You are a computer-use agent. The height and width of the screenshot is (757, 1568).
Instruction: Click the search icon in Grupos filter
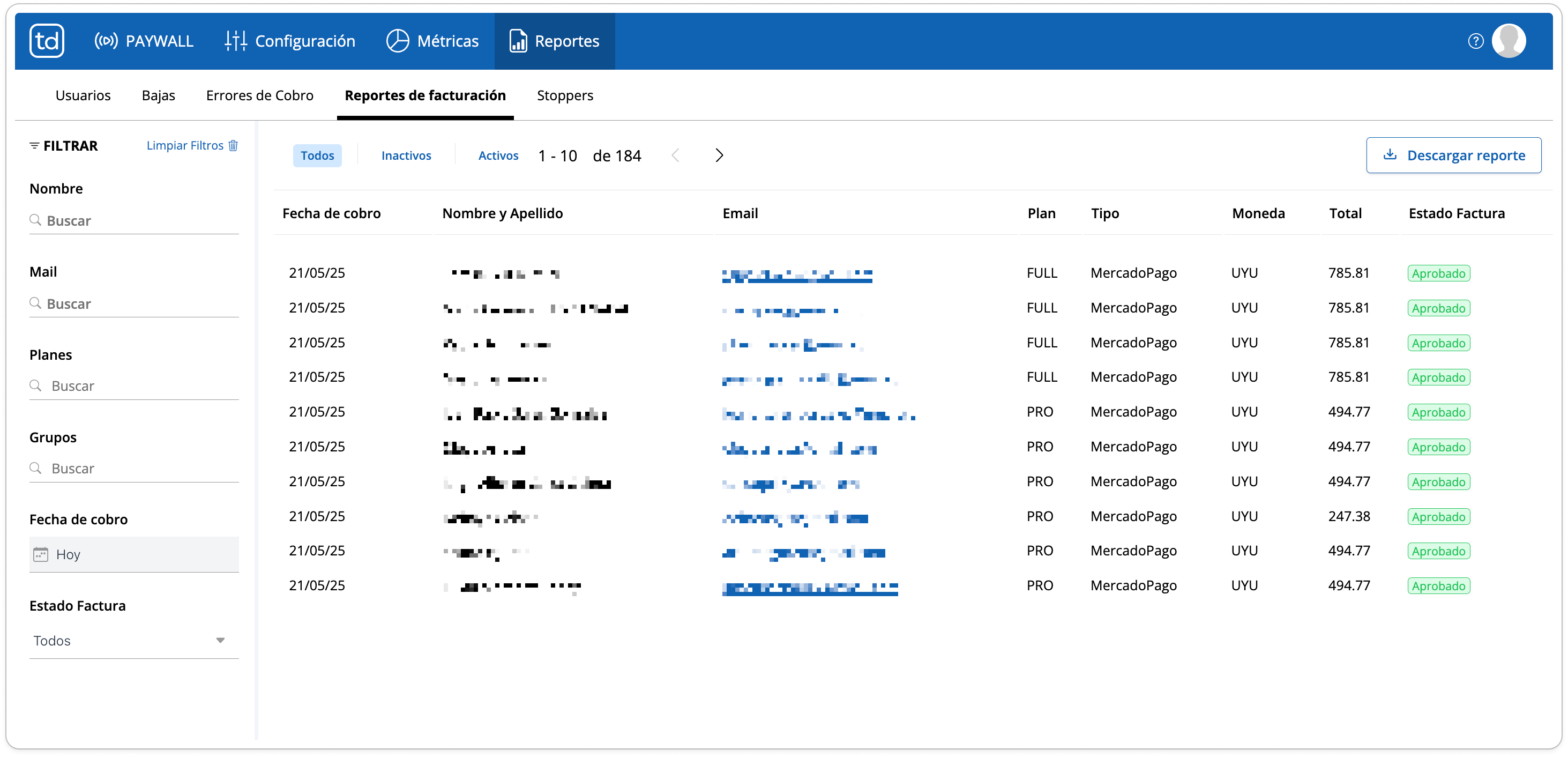point(35,467)
